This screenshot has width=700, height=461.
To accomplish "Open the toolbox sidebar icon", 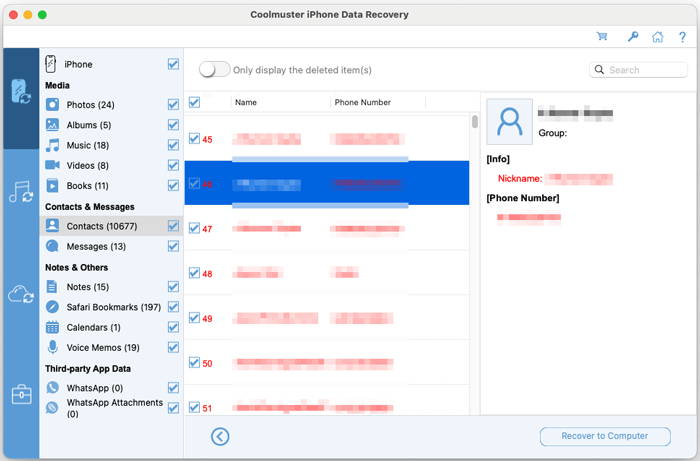I will point(21,395).
